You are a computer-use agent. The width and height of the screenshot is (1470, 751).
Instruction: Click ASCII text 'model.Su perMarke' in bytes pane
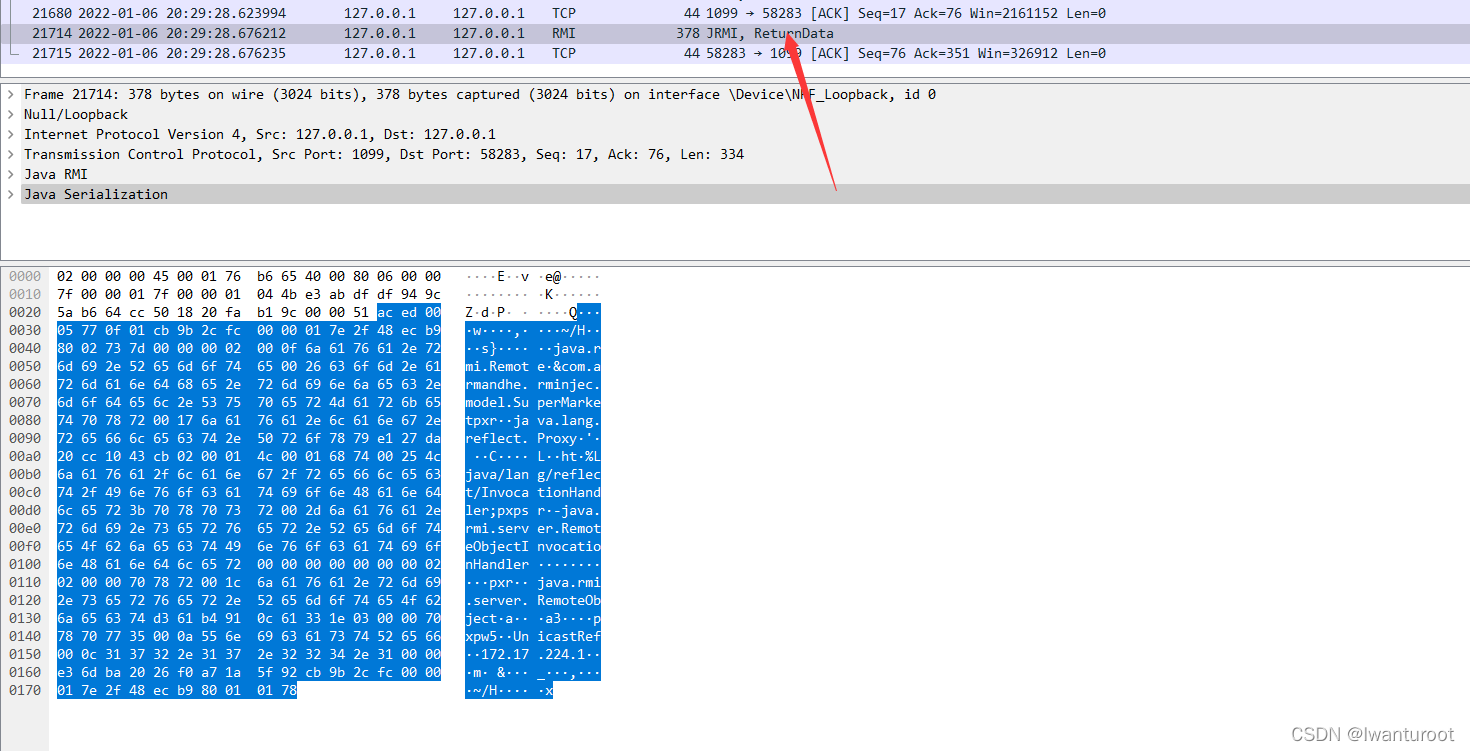(x=533, y=402)
